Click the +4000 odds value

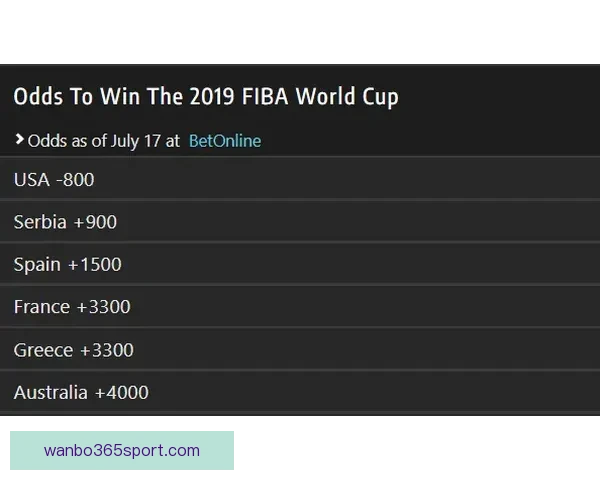tap(121, 392)
